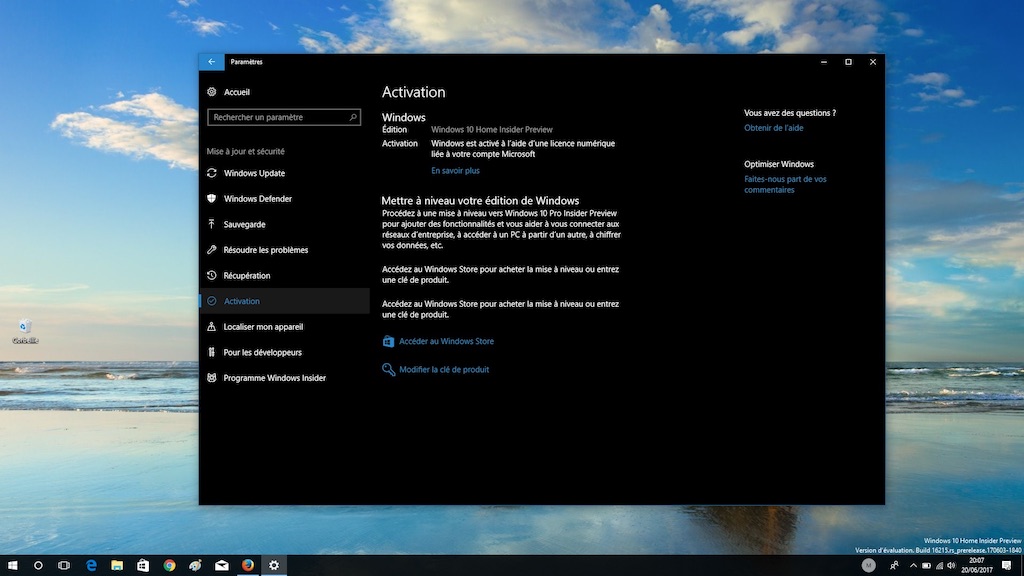
Task: Select the Activation sidebar entry
Action: pos(284,301)
